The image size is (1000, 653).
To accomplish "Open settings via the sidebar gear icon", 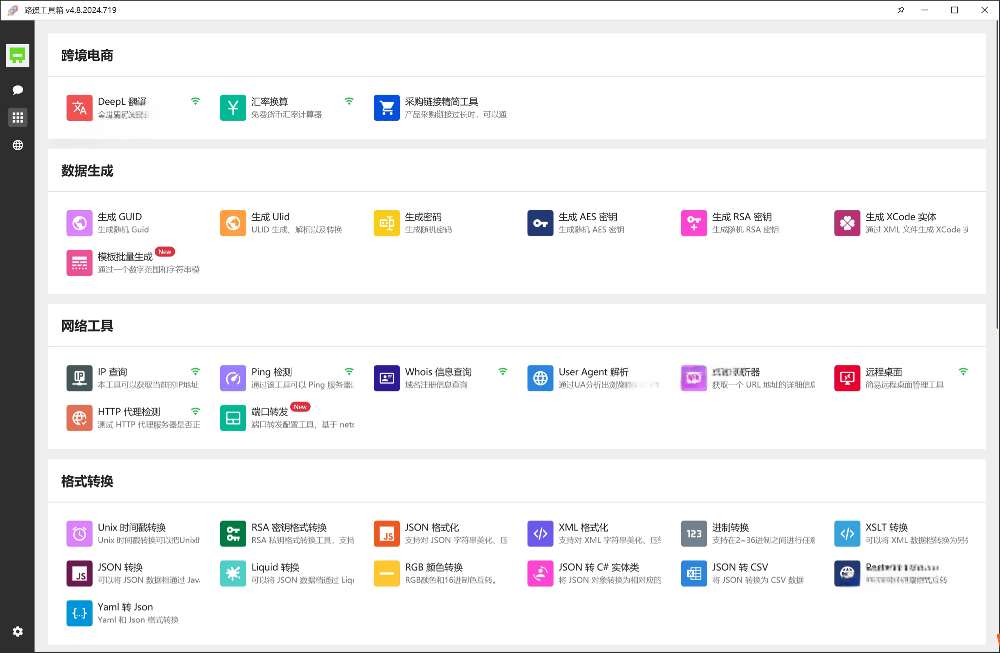I will point(17,631).
